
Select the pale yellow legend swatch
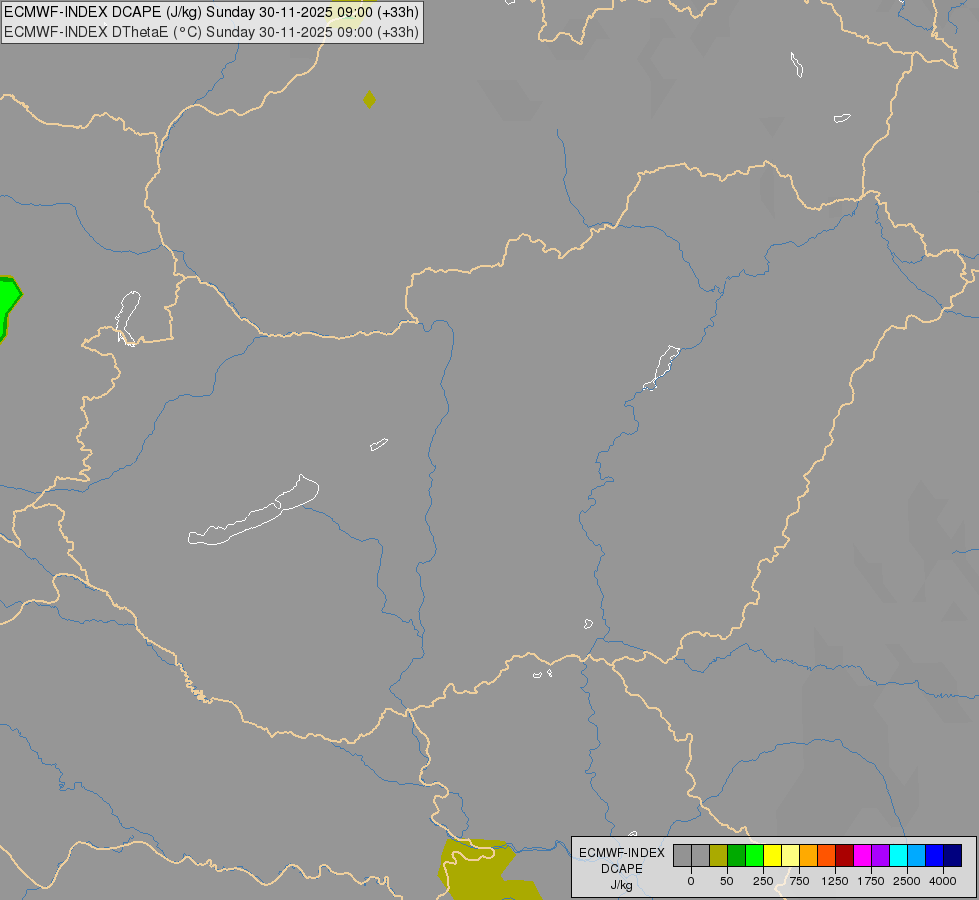pyautogui.click(x=791, y=855)
